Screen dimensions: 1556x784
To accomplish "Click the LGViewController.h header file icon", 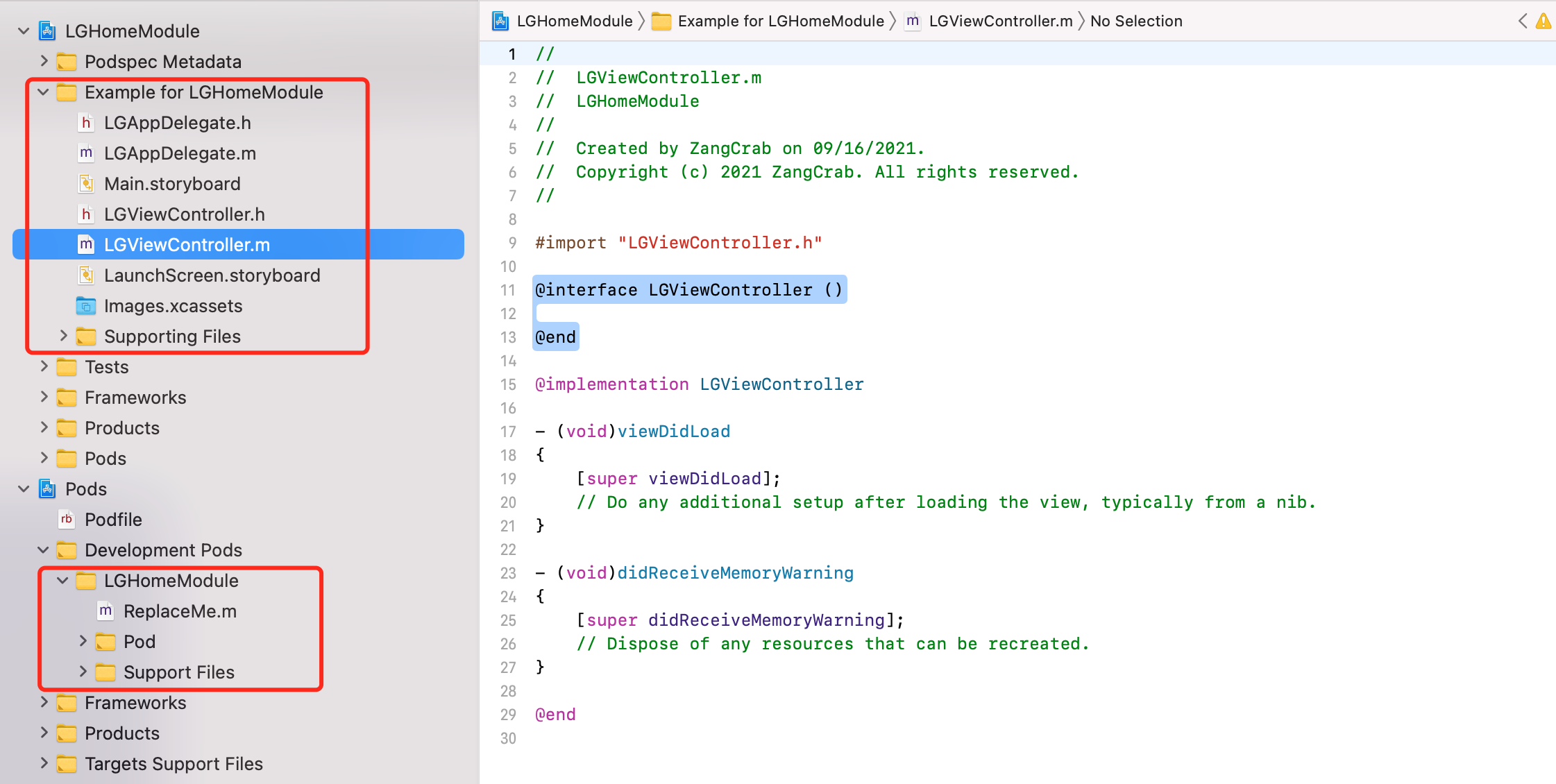I will coord(86,214).
